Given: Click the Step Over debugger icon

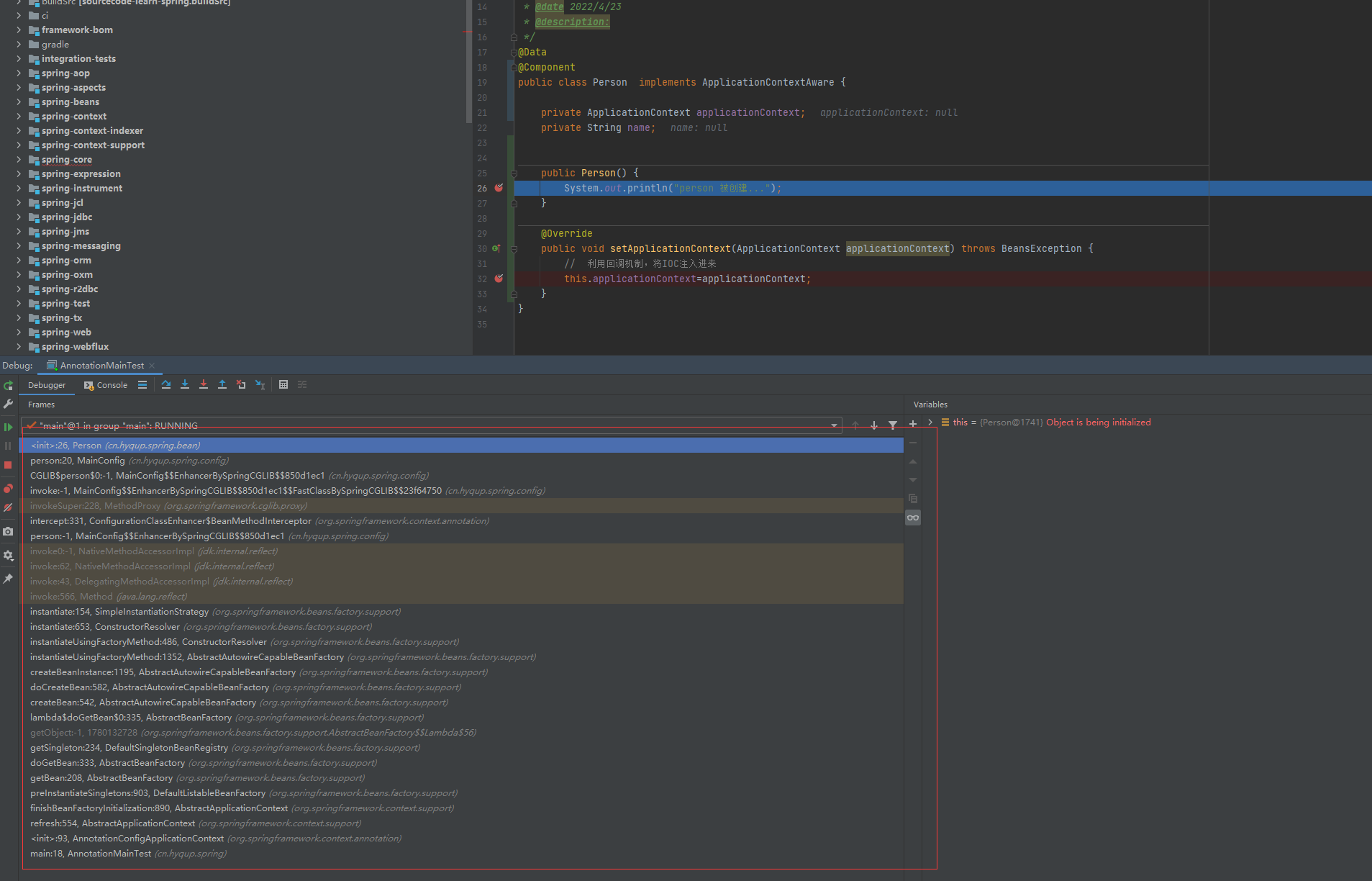Looking at the screenshot, I should click(166, 384).
